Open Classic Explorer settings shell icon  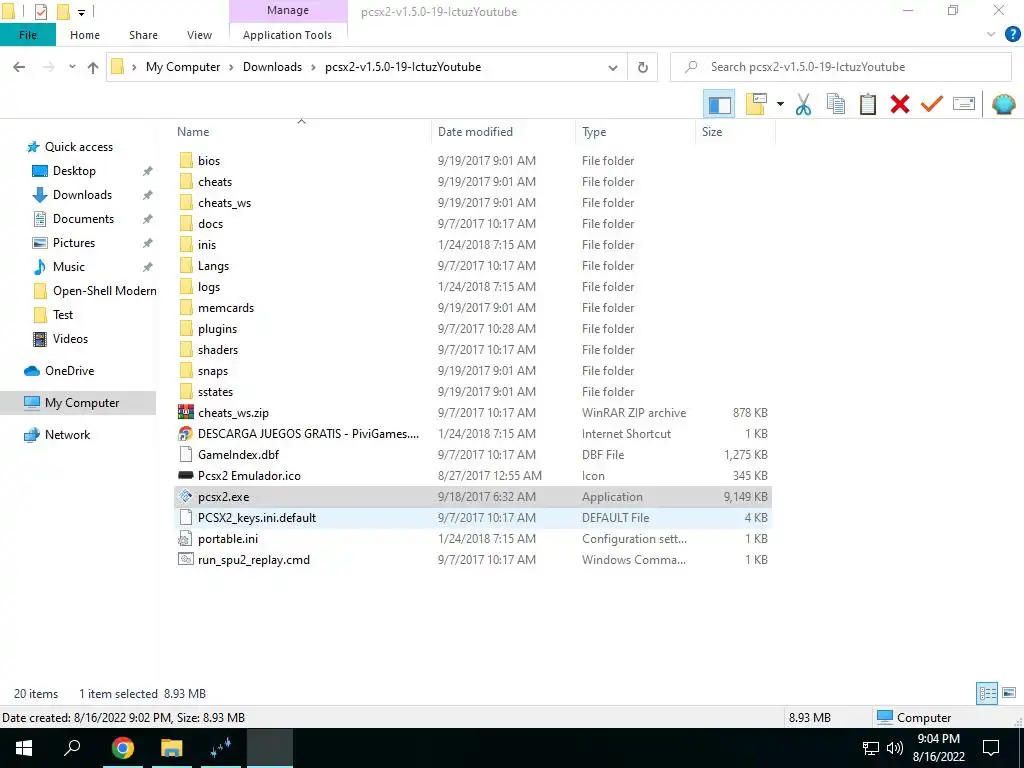pyautogui.click(x=1004, y=104)
